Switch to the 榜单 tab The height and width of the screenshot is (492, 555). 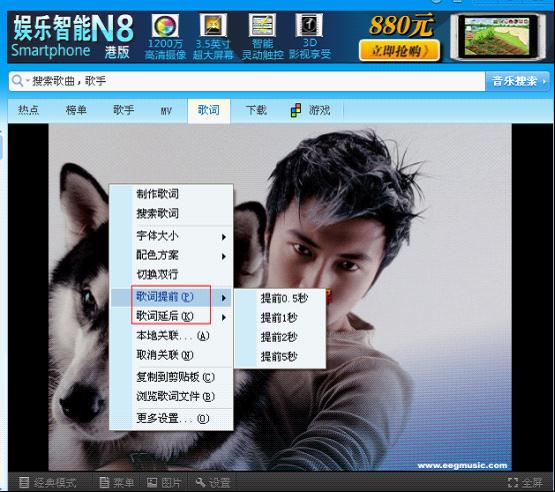coord(76,110)
